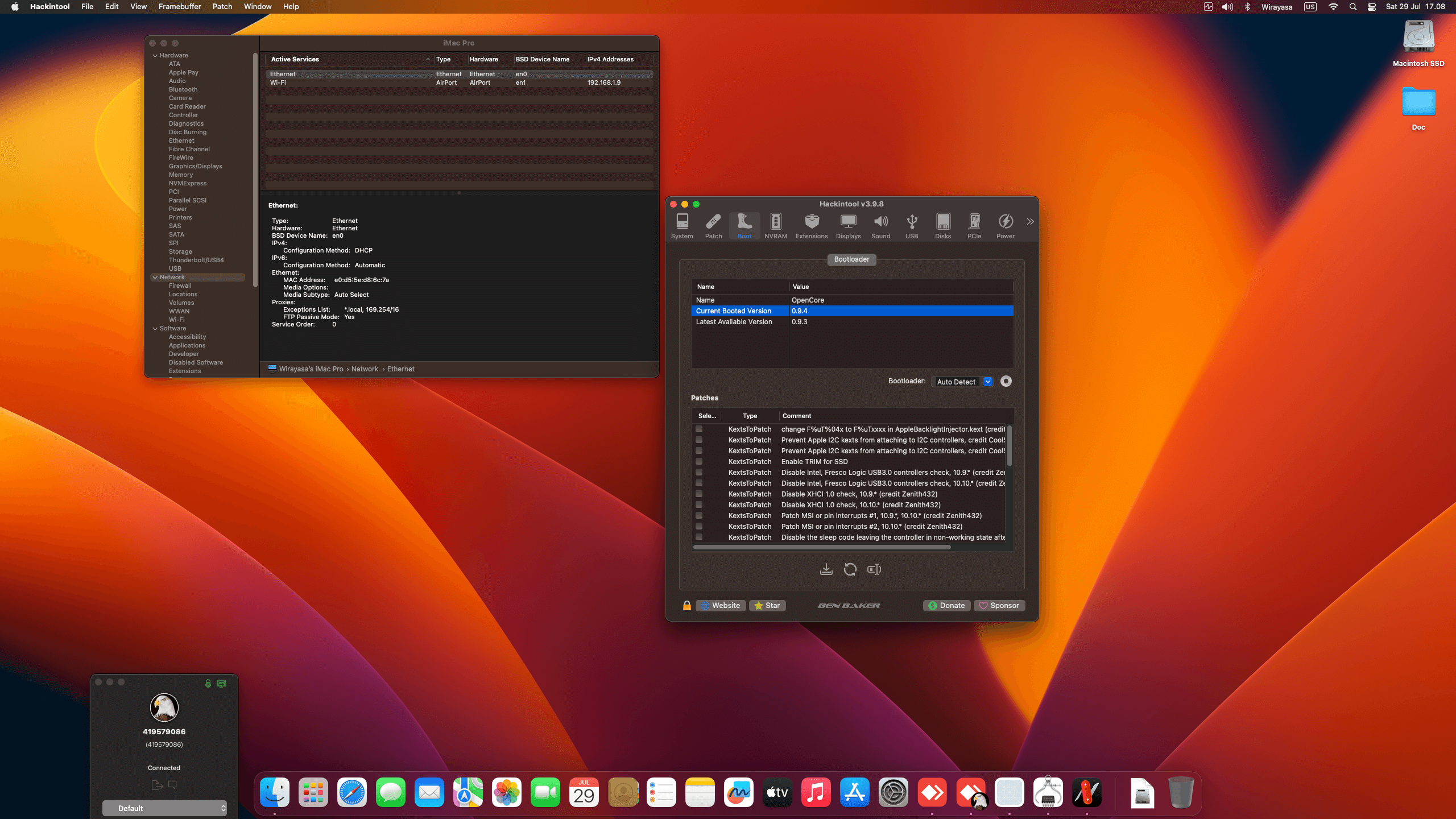The image size is (1456, 819).
Task: Open Trash in the Dock
Action: click(1181, 792)
